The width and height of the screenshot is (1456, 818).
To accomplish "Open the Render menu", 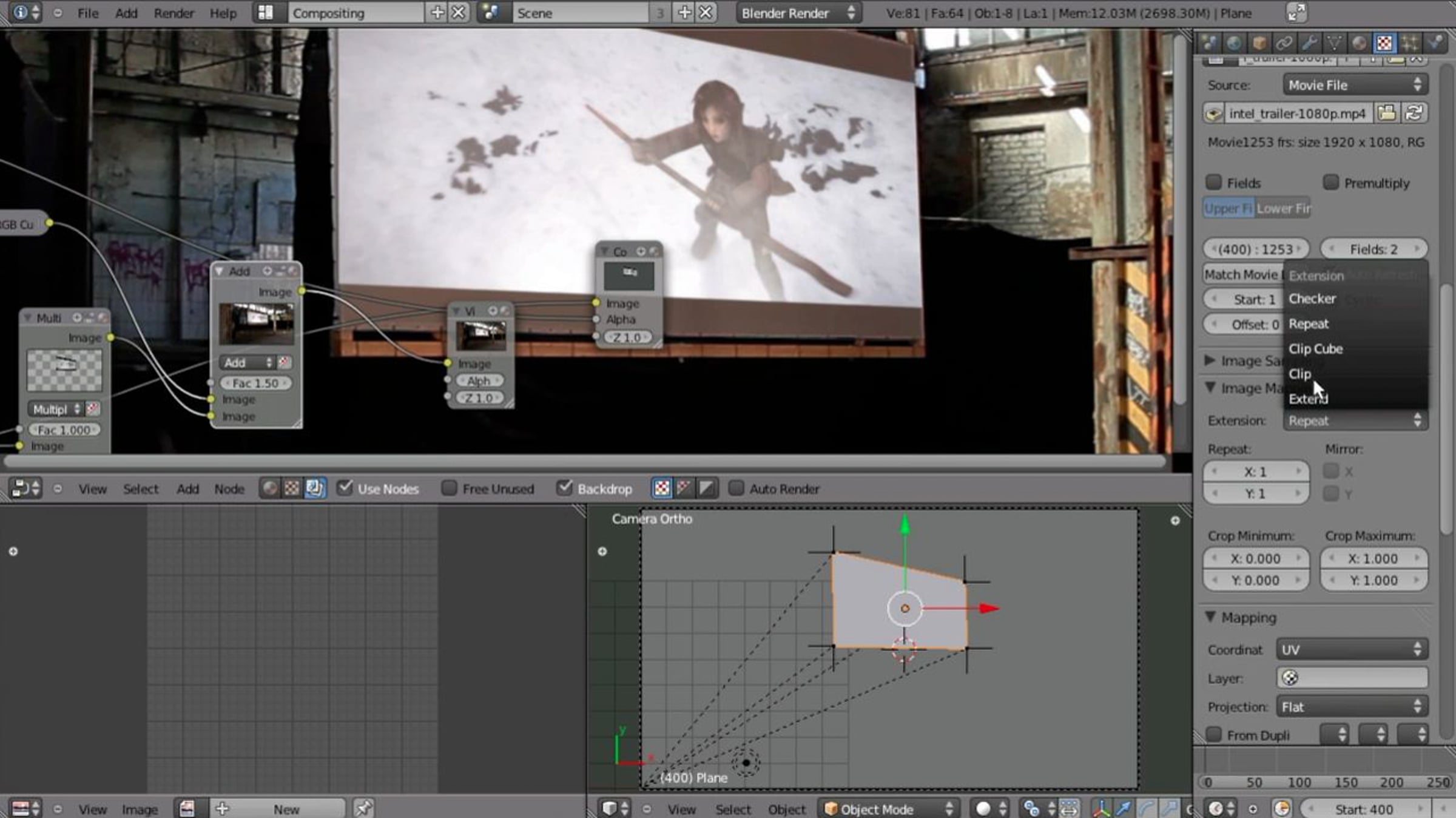I will 174,13.
